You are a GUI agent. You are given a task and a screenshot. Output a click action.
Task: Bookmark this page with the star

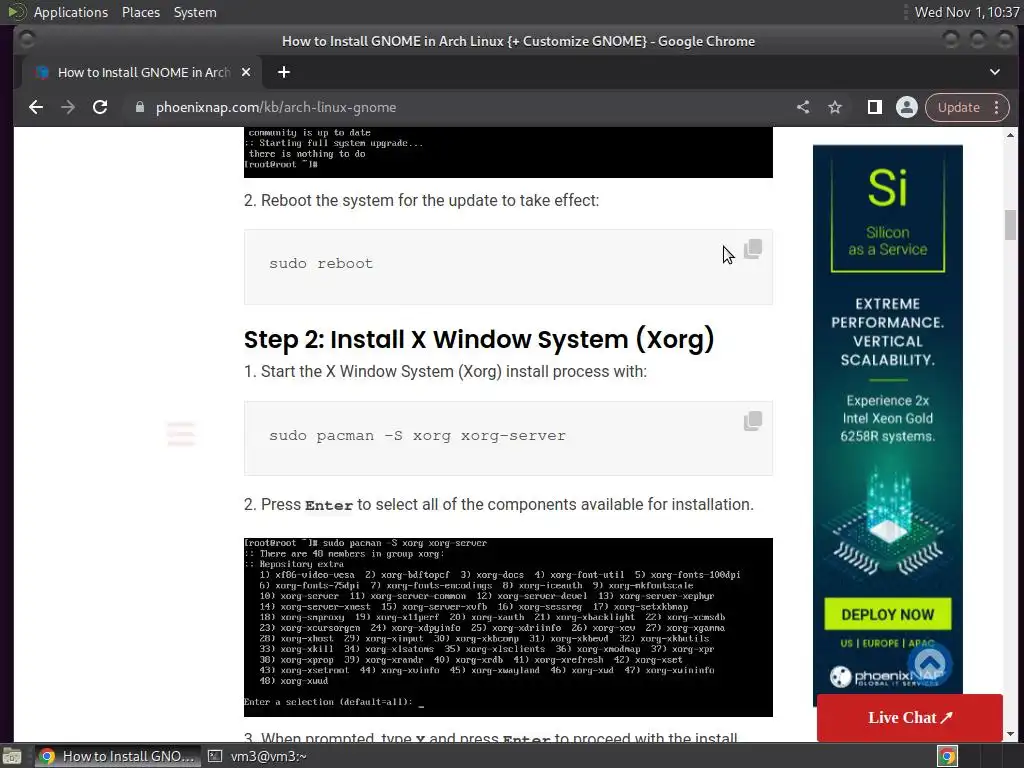[835, 107]
